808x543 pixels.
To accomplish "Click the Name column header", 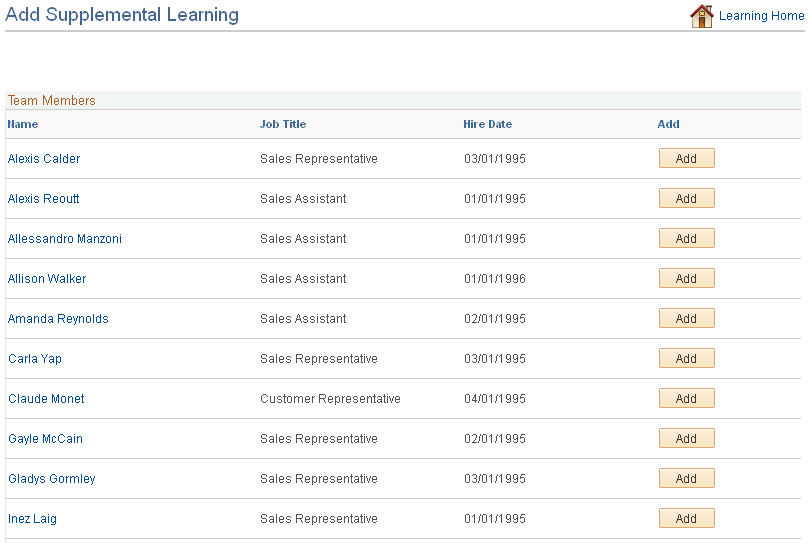I will coord(23,124).
